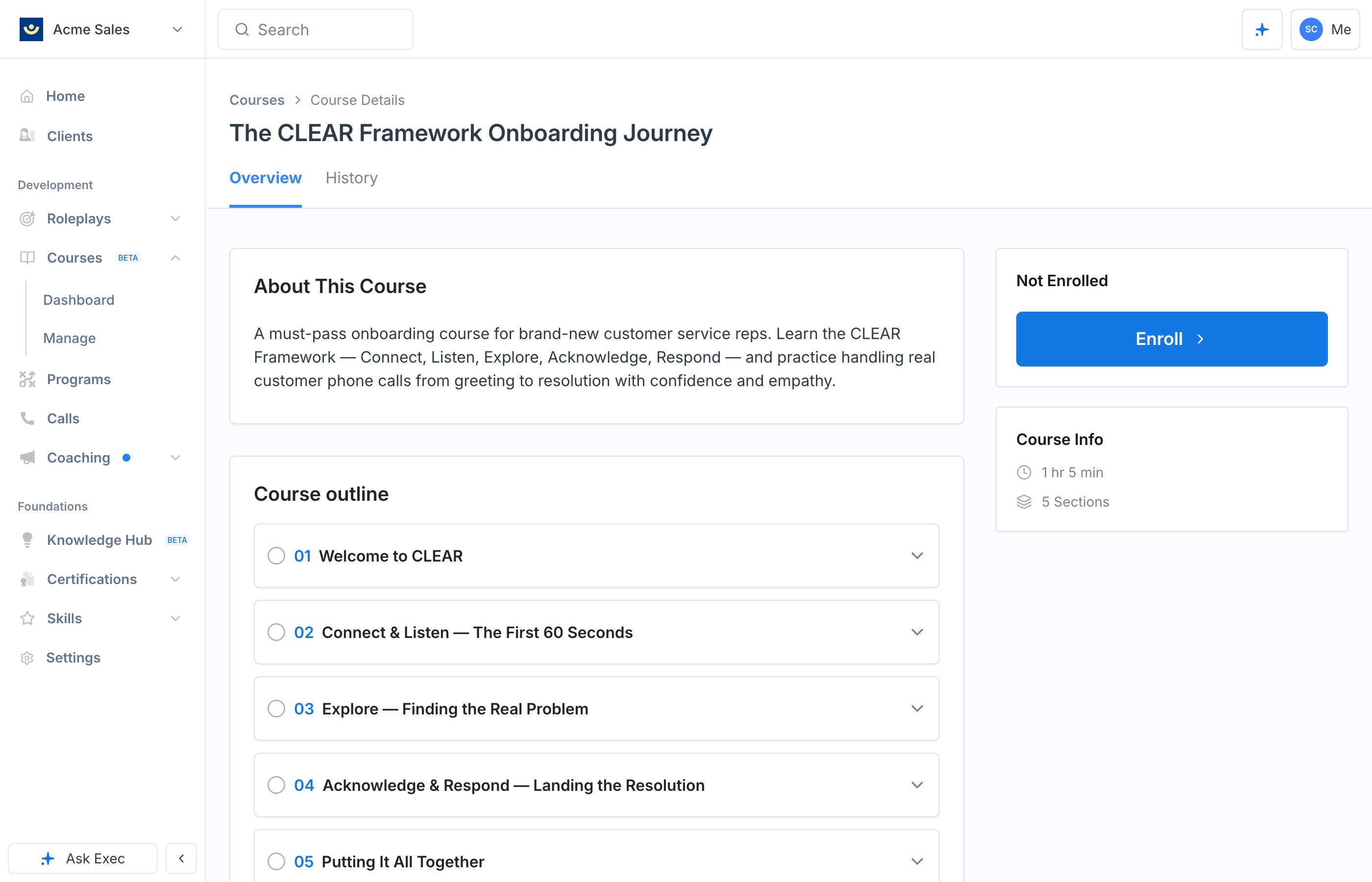Open Manage under Courses

pyautogui.click(x=69, y=338)
